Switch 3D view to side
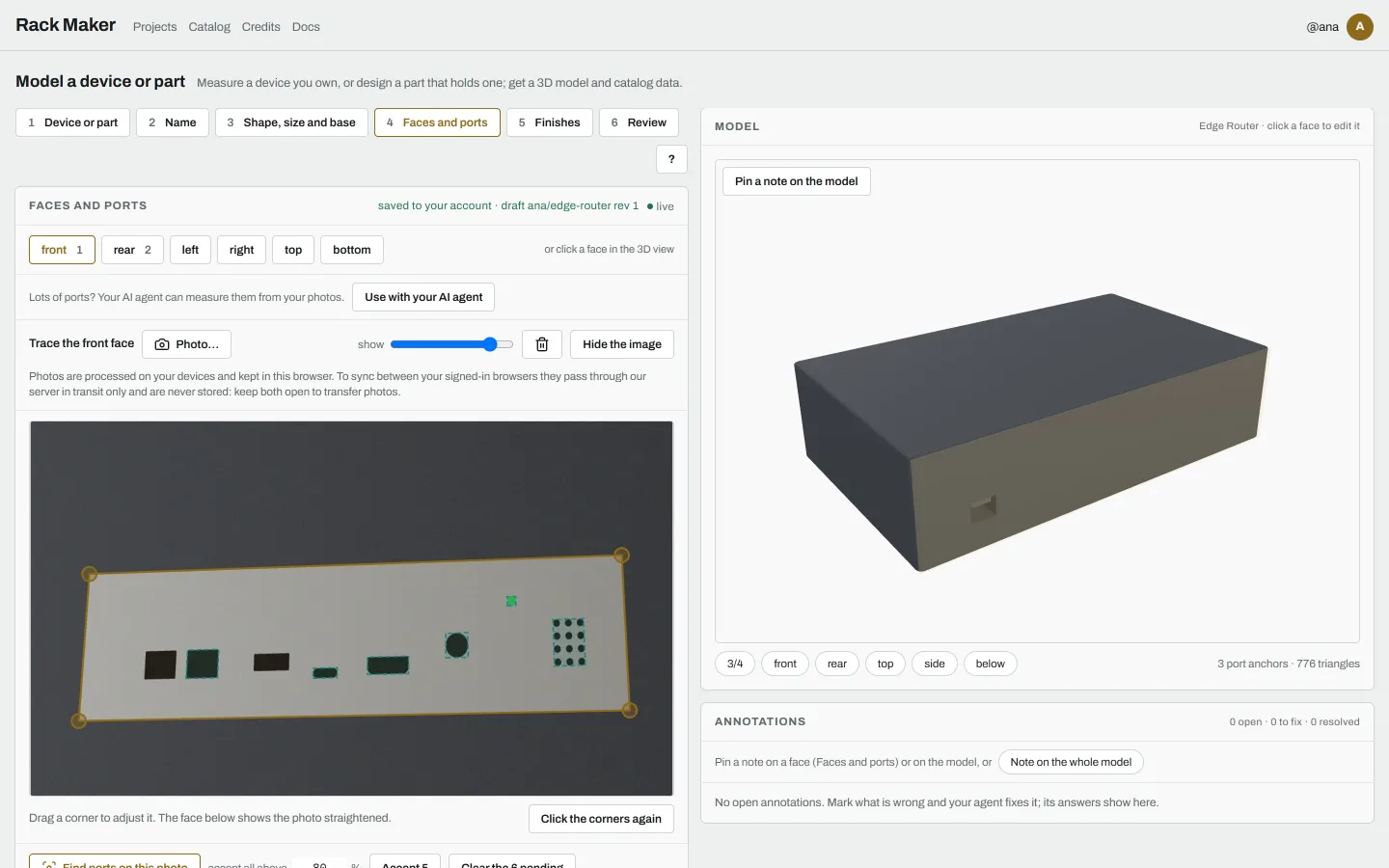Viewport: 1389px width, 868px height. (935, 664)
